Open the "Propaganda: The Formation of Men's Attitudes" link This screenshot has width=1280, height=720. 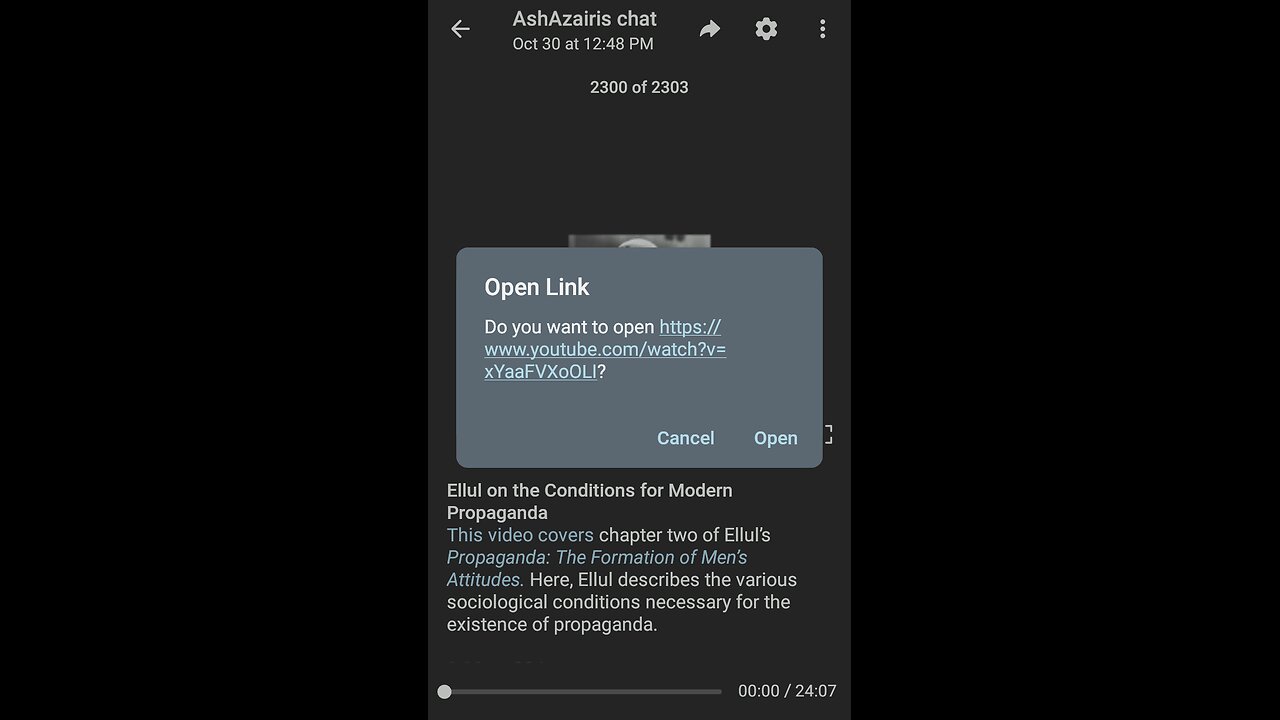tap(597, 568)
